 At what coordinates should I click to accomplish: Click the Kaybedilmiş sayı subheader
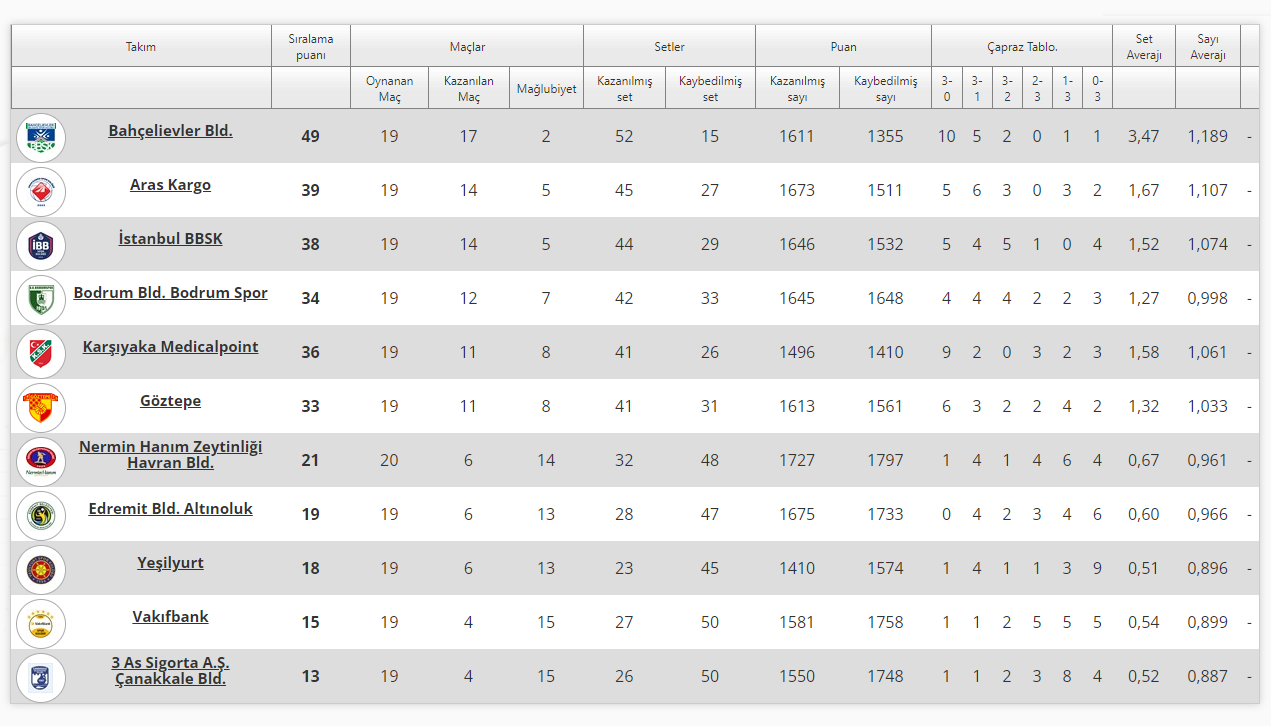pos(885,89)
